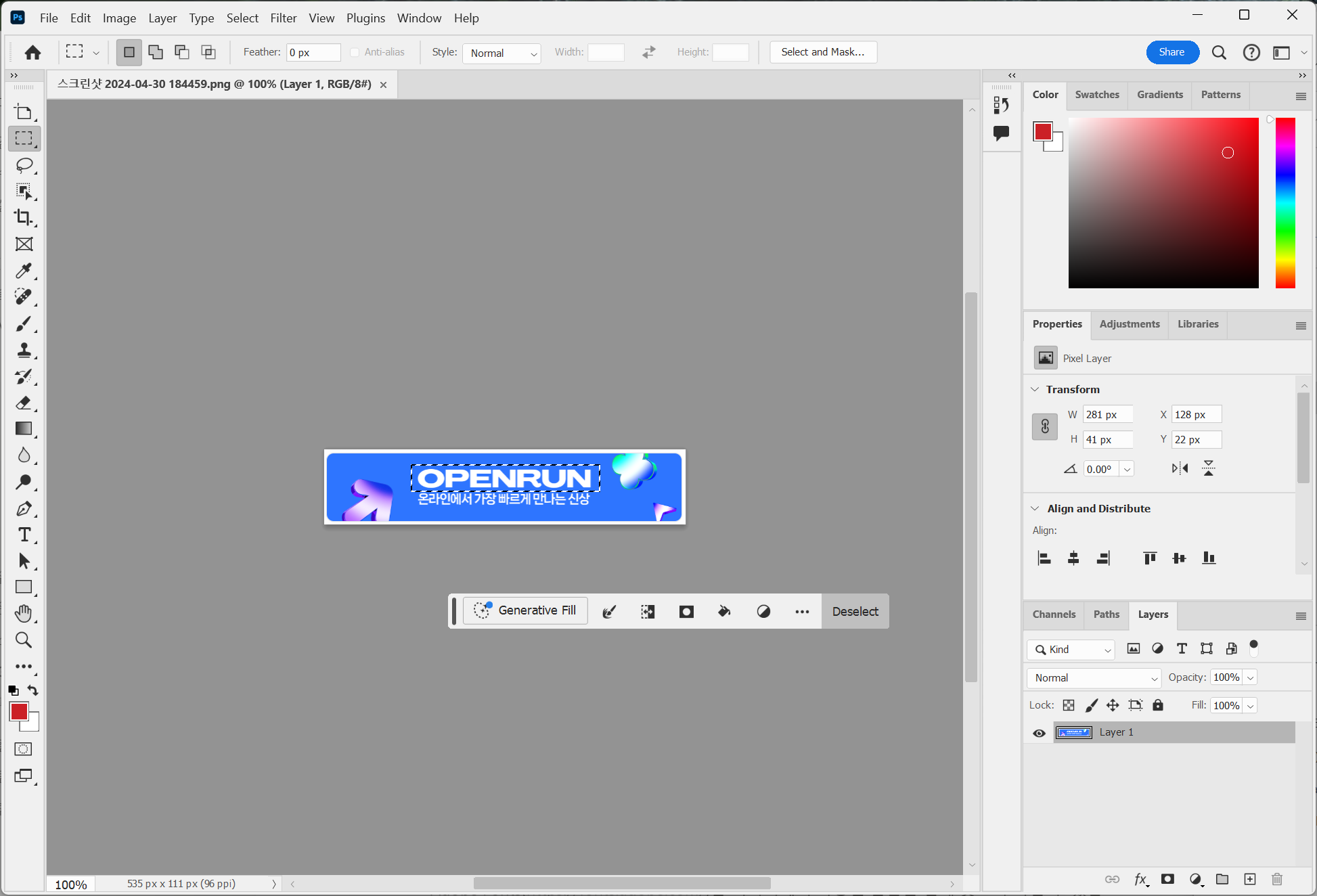Image resolution: width=1317 pixels, height=896 pixels.
Task: Click the Feather input field
Action: click(313, 53)
